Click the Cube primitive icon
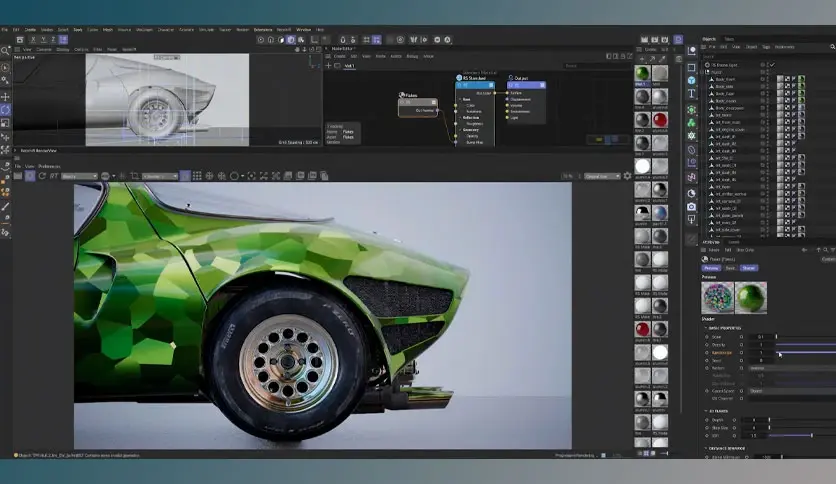 click(691, 68)
